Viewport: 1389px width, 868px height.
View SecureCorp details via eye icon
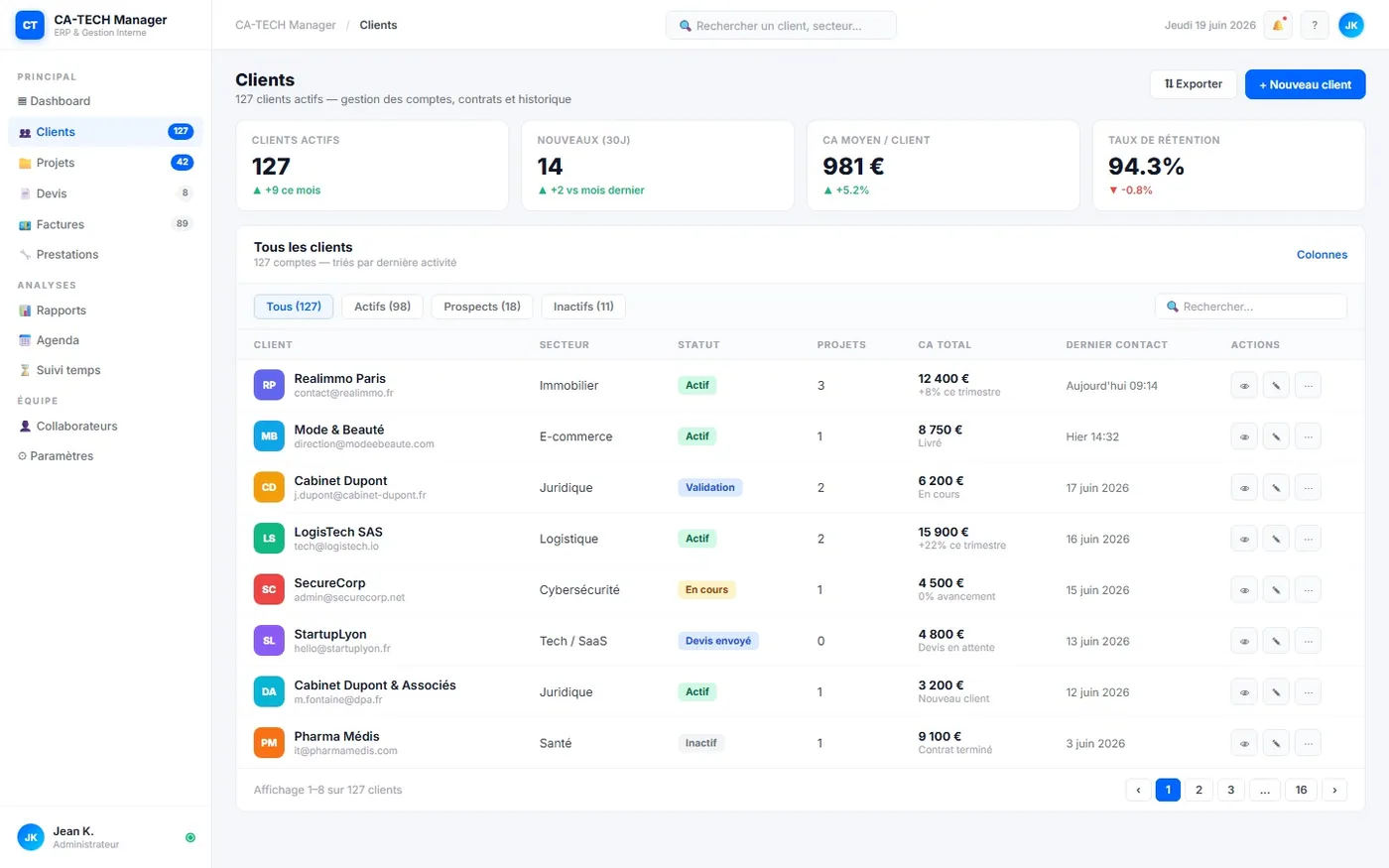[x=1244, y=590]
